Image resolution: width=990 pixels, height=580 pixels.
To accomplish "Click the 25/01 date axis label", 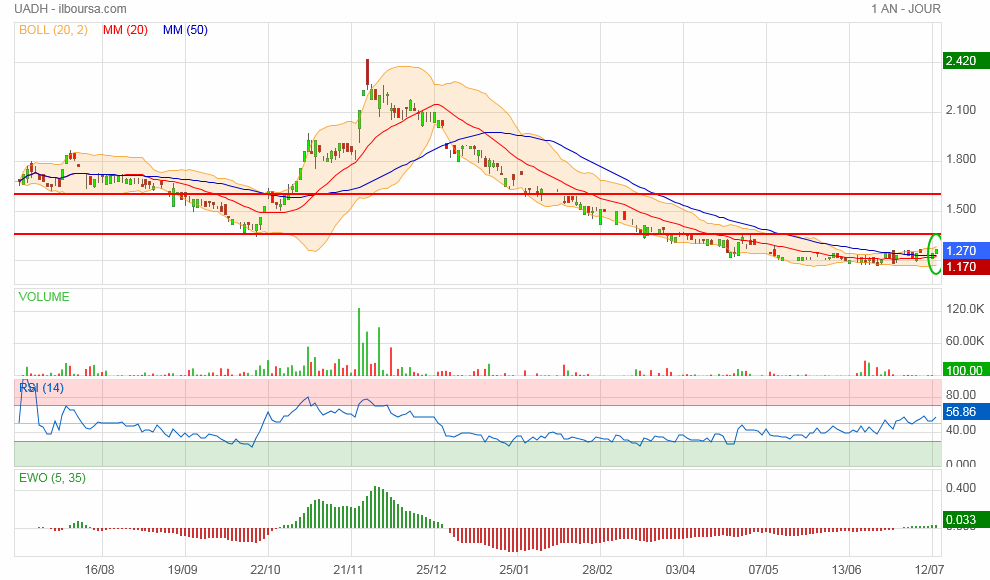I will pyautogui.click(x=515, y=570).
